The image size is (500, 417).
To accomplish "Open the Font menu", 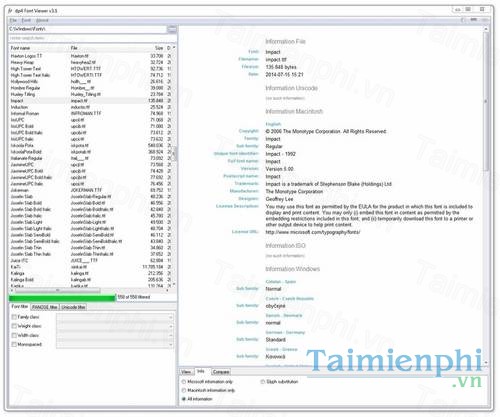I will click(26, 20).
